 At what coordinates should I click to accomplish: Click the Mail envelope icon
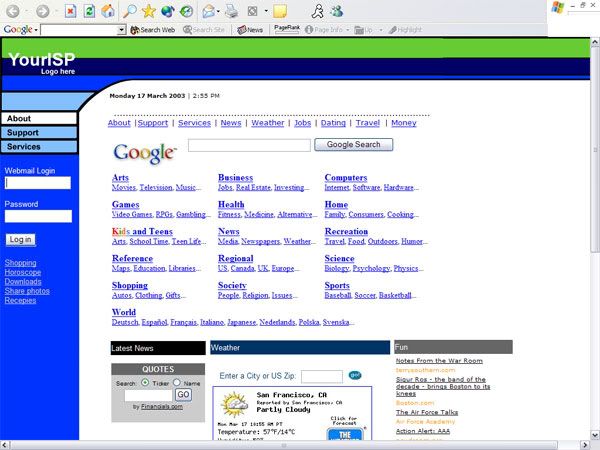pyautogui.click(x=208, y=11)
